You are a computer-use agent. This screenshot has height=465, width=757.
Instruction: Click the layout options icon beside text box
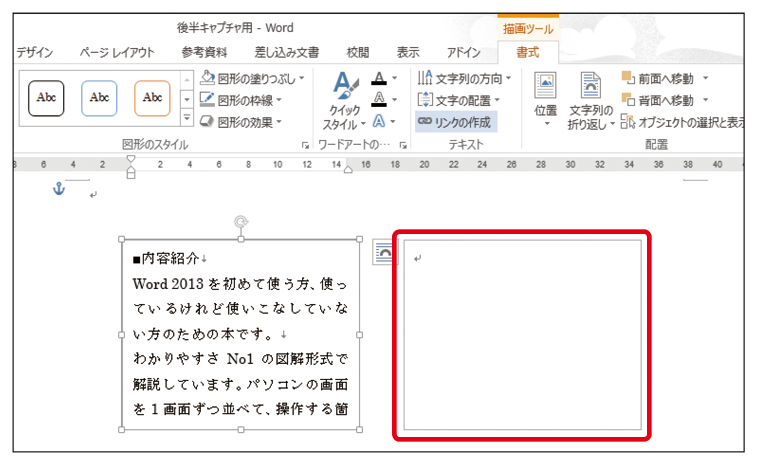click(382, 253)
